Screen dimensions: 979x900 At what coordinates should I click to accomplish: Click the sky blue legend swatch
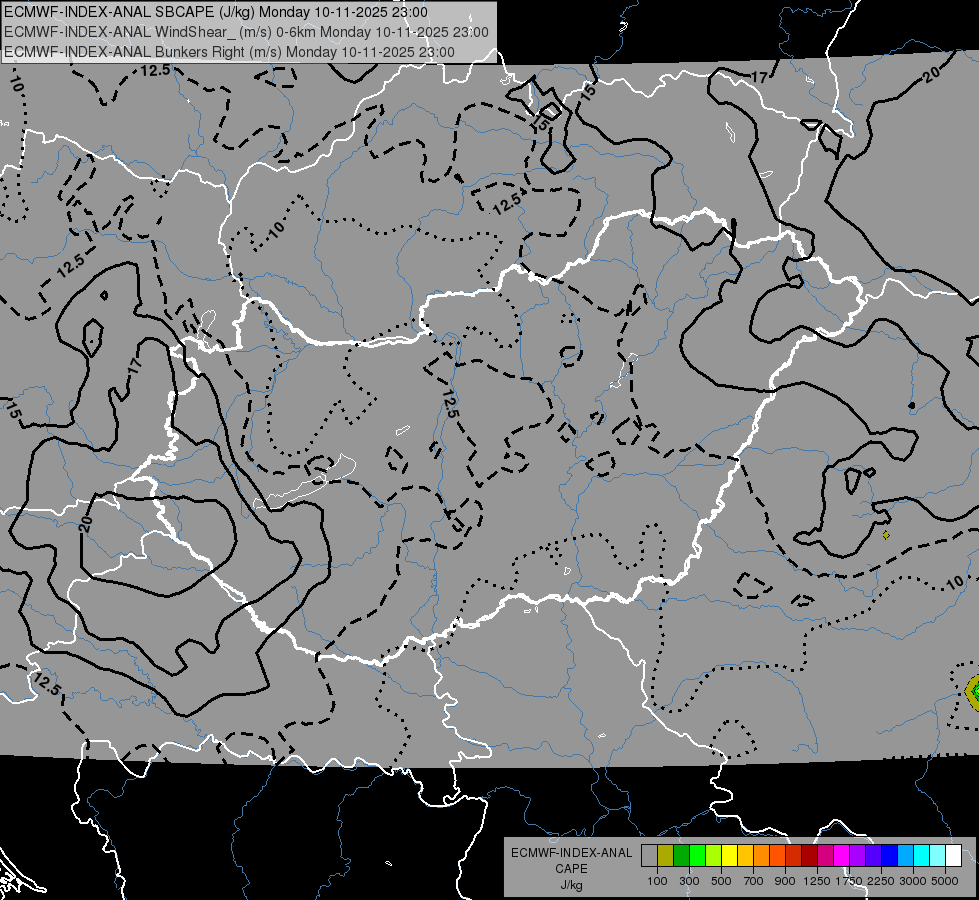906,855
